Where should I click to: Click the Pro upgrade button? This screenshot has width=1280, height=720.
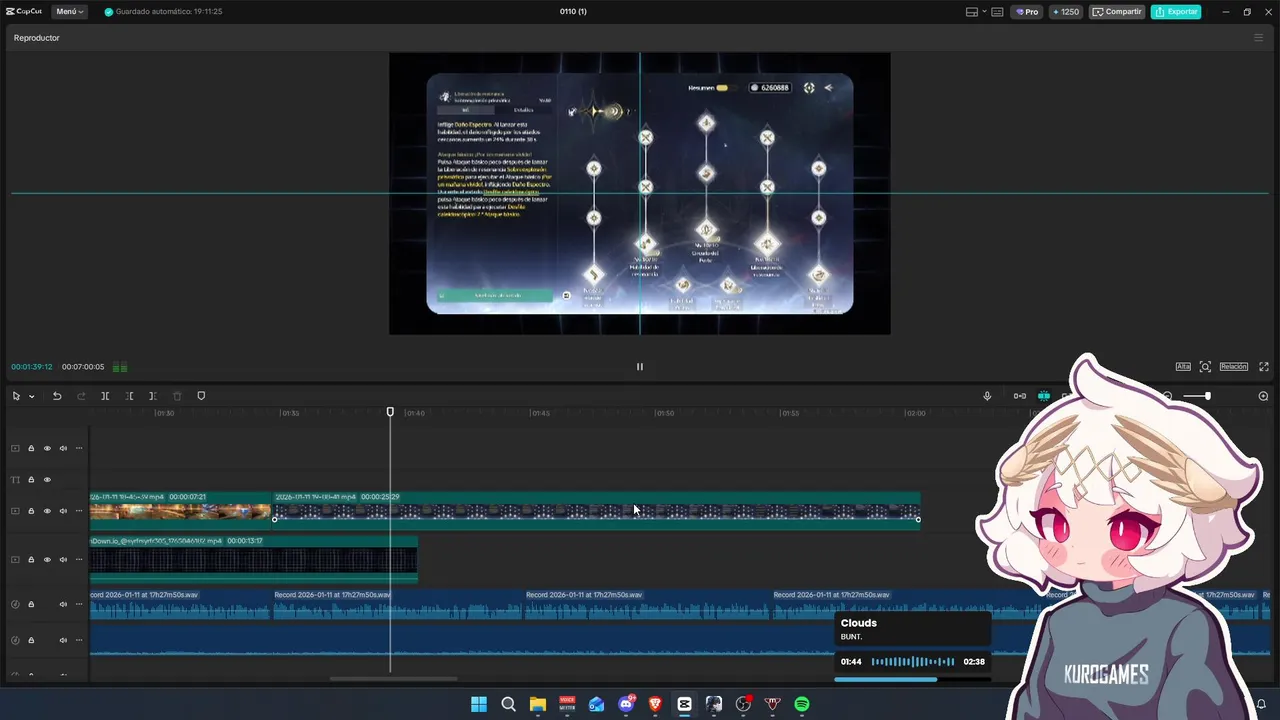pos(1027,12)
